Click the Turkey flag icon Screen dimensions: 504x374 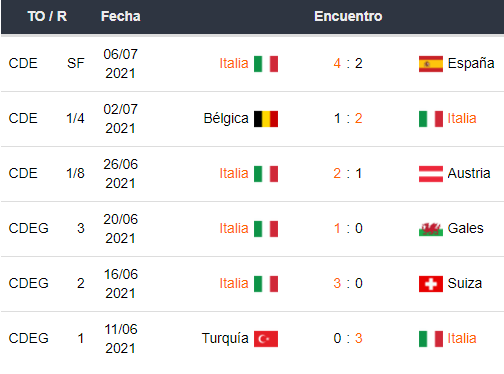[x=266, y=339]
